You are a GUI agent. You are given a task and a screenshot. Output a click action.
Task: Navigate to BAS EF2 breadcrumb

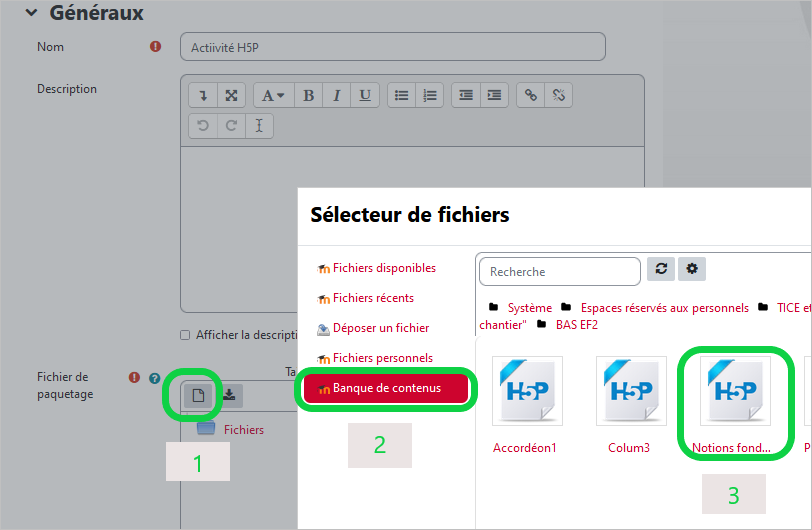click(576, 325)
